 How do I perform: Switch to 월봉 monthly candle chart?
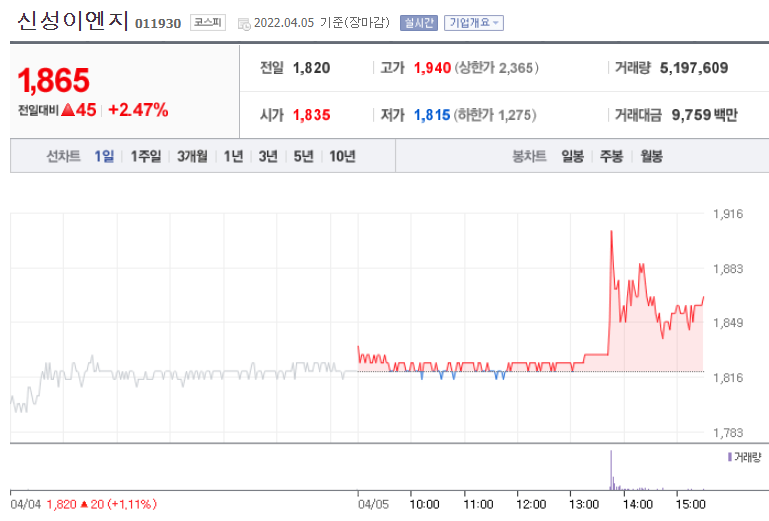click(x=651, y=156)
